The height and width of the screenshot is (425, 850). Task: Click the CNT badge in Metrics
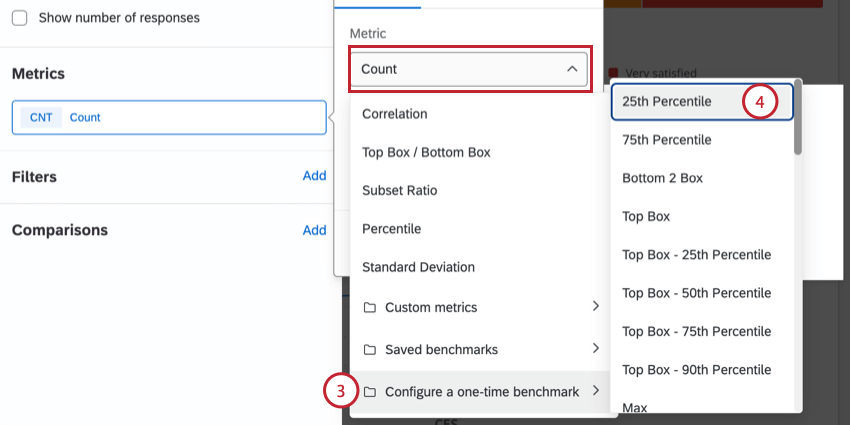click(41, 117)
